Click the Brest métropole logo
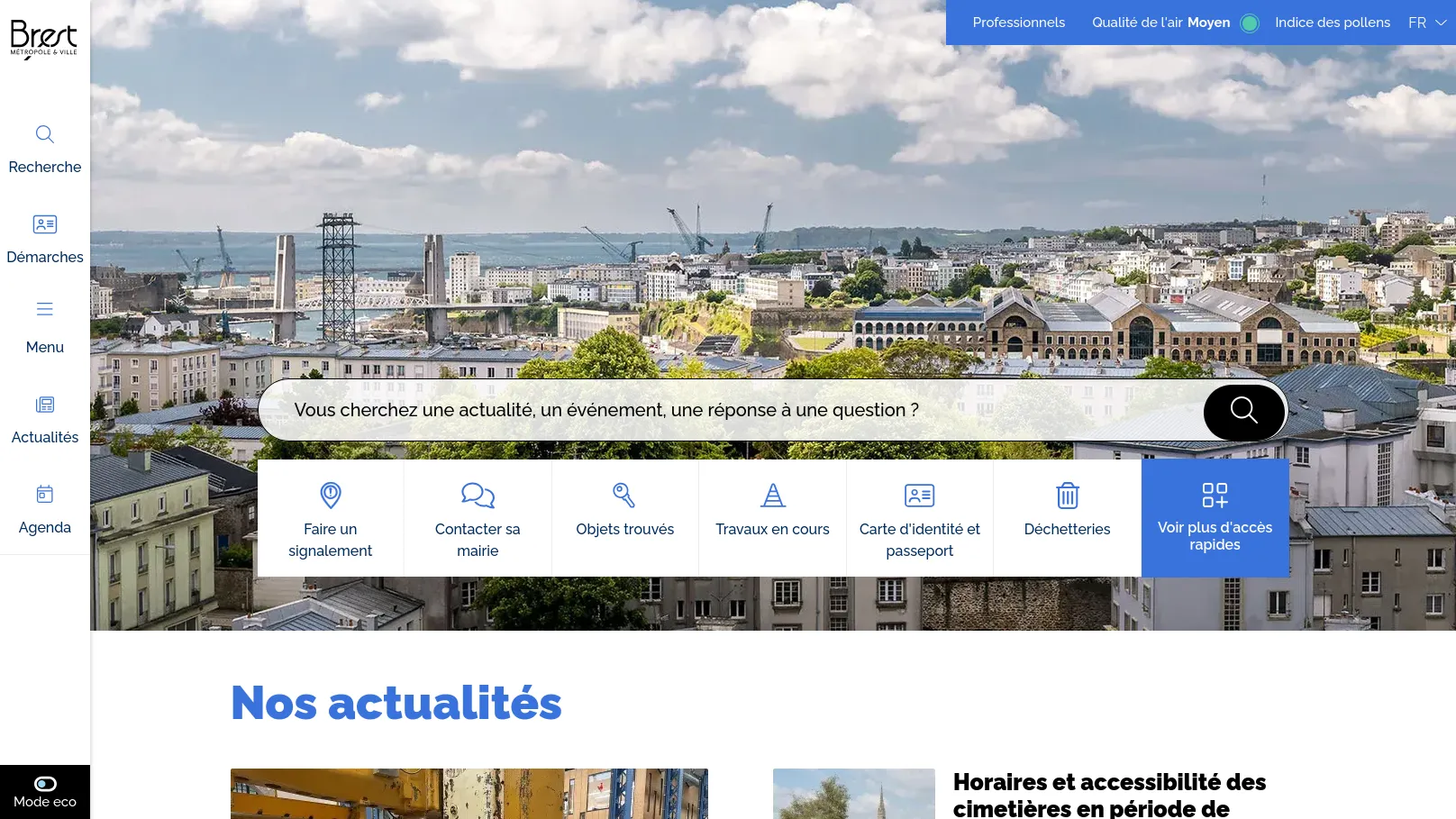This screenshot has width=1456, height=819. pyautogui.click(x=44, y=40)
